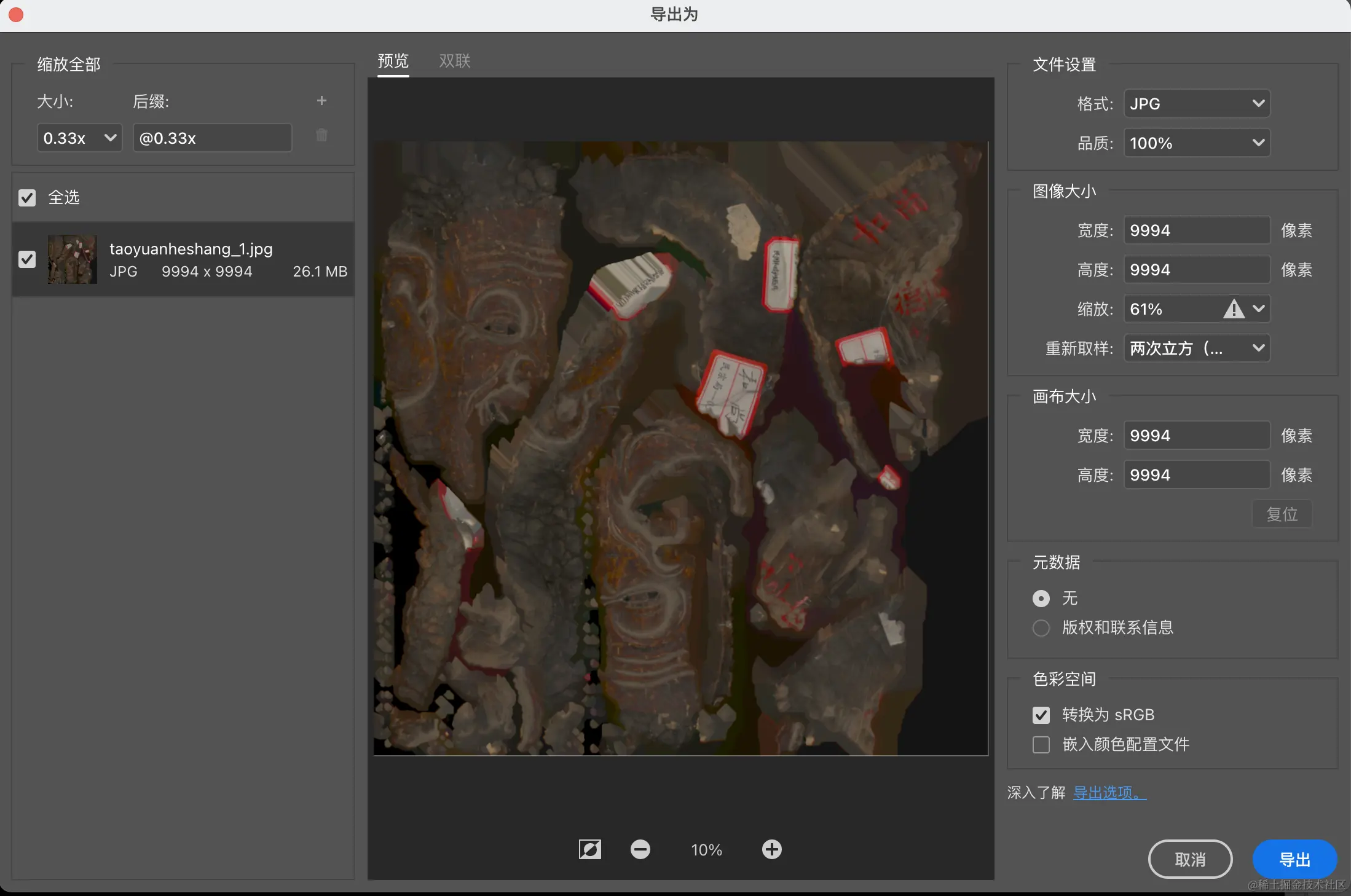Select 版权和联系信息 metadata radio option
Screen dimensions: 1351x896
tap(1041, 627)
